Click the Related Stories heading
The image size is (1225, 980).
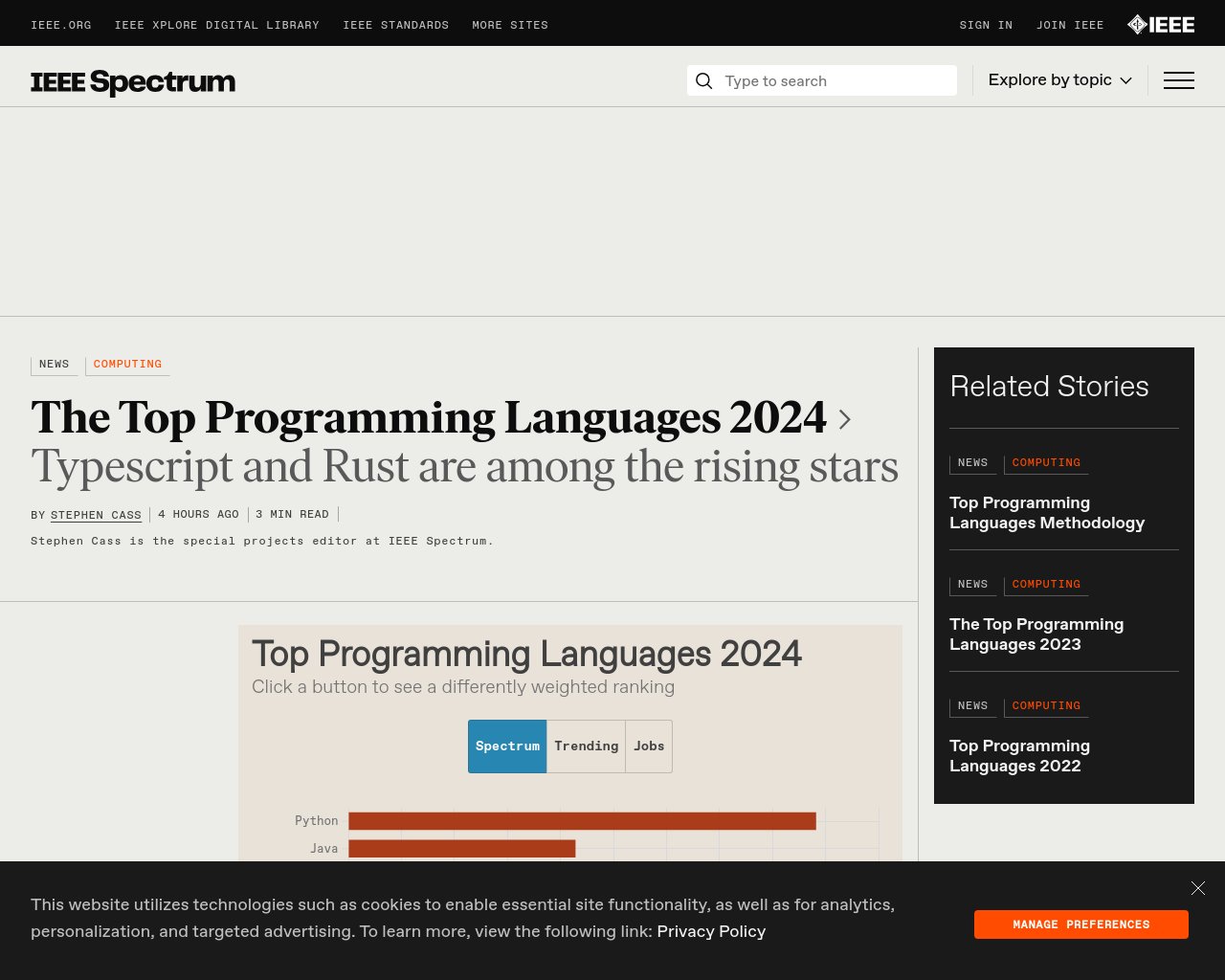[1049, 387]
